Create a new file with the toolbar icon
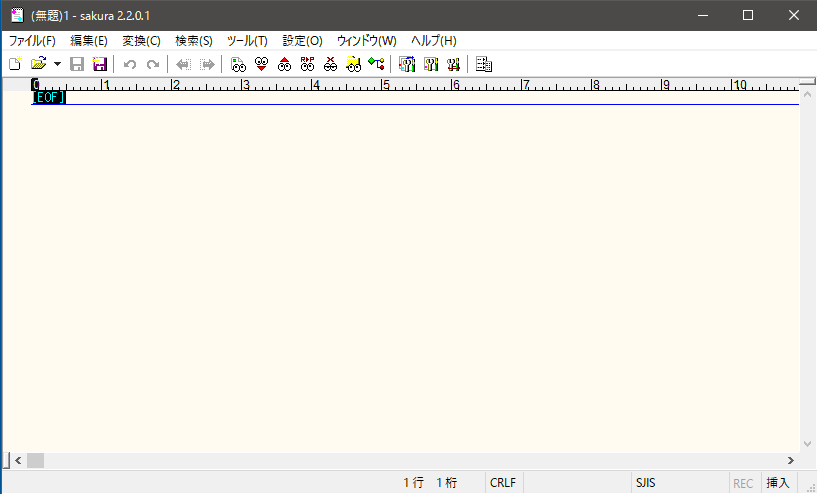The width and height of the screenshot is (817, 494). point(16,64)
